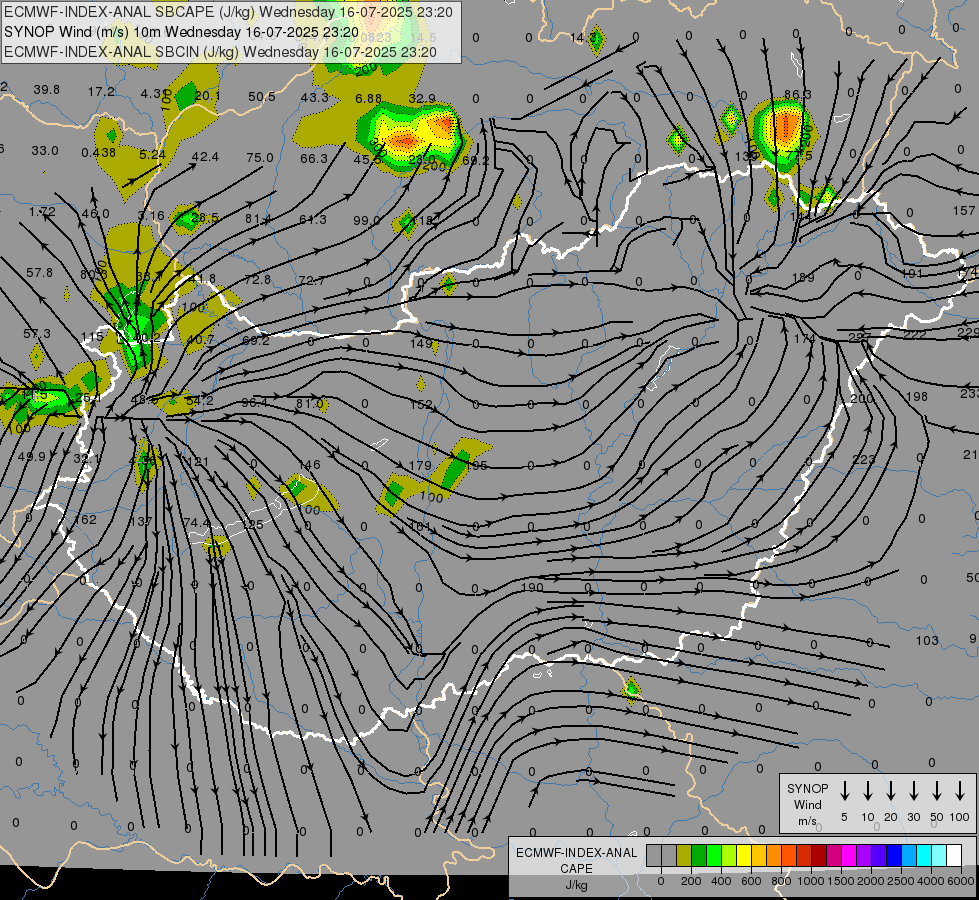
Task: Click the 1000 tick label on CAPE scale
Action: tap(810, 881)
